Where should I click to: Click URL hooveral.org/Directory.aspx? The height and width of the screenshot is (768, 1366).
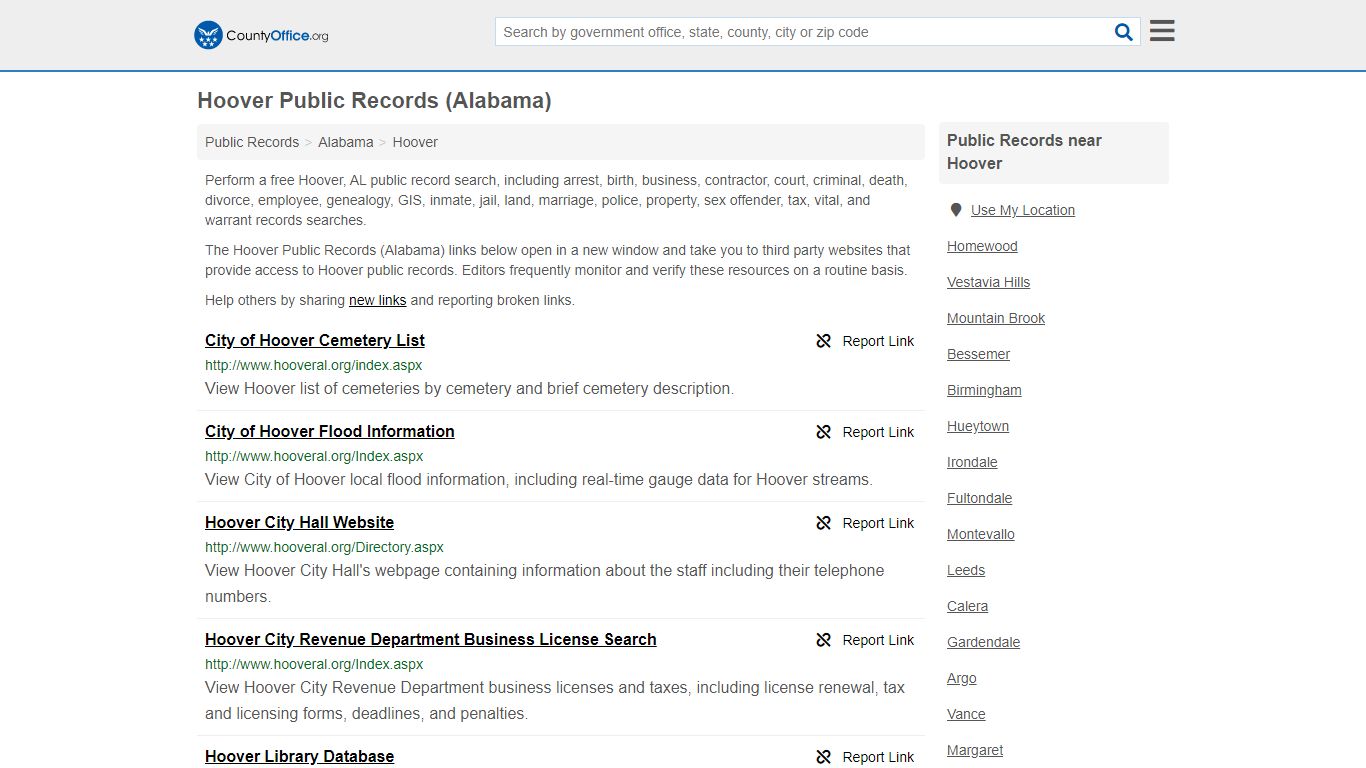click(x=324, y=547)
